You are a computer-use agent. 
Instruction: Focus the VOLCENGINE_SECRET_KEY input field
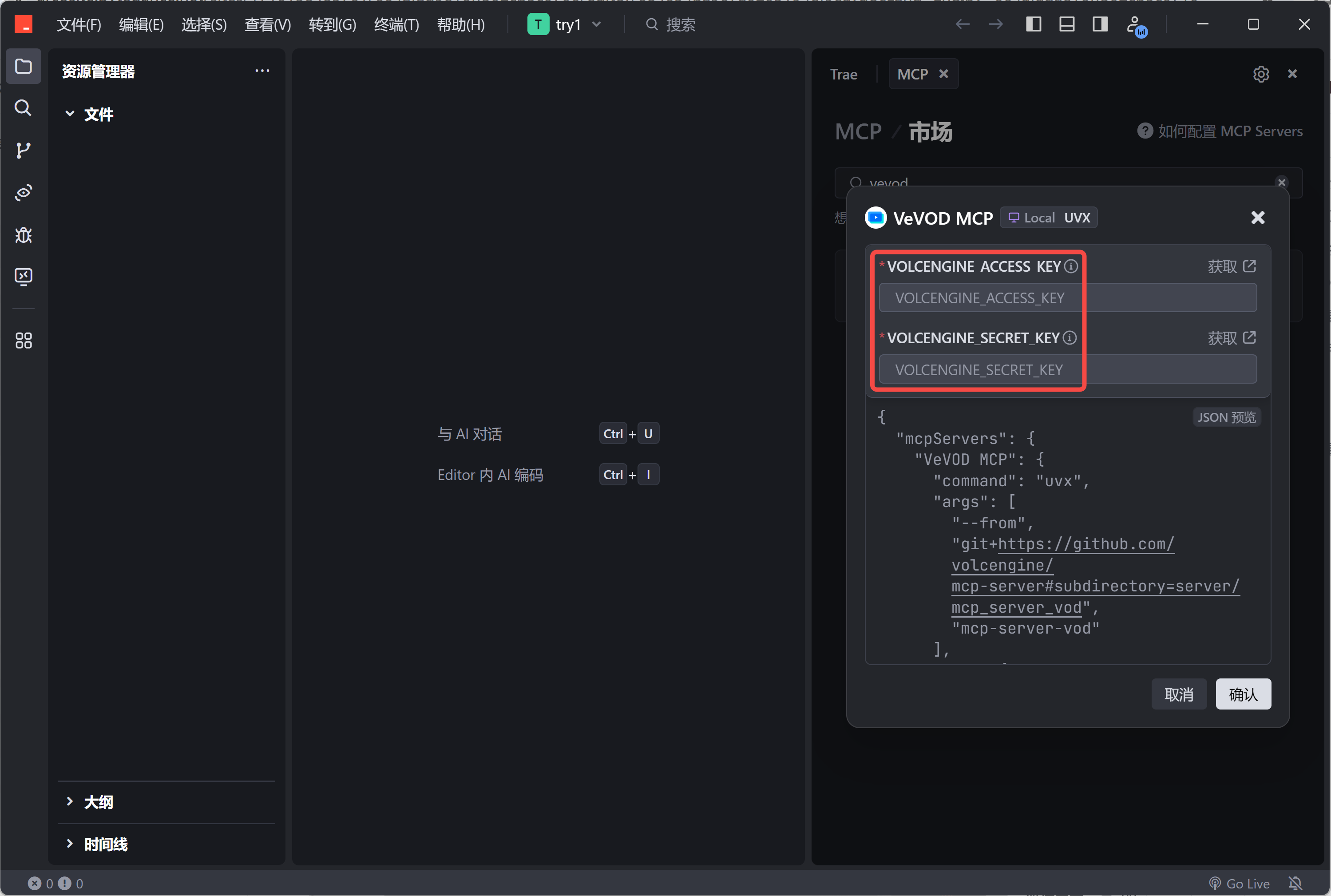[x=1068, y=369]
